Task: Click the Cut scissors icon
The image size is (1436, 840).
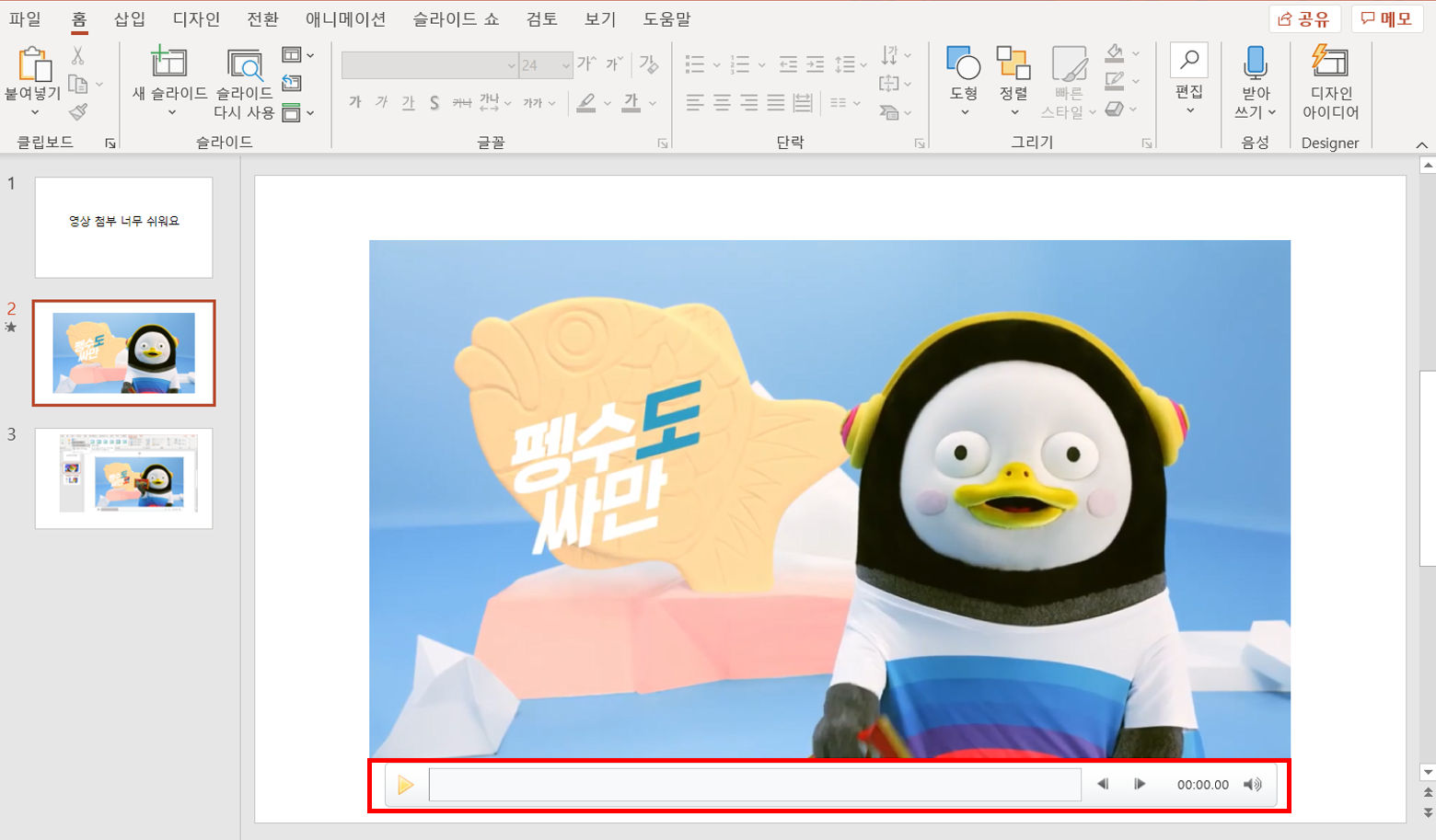Action: click(78, 56)
